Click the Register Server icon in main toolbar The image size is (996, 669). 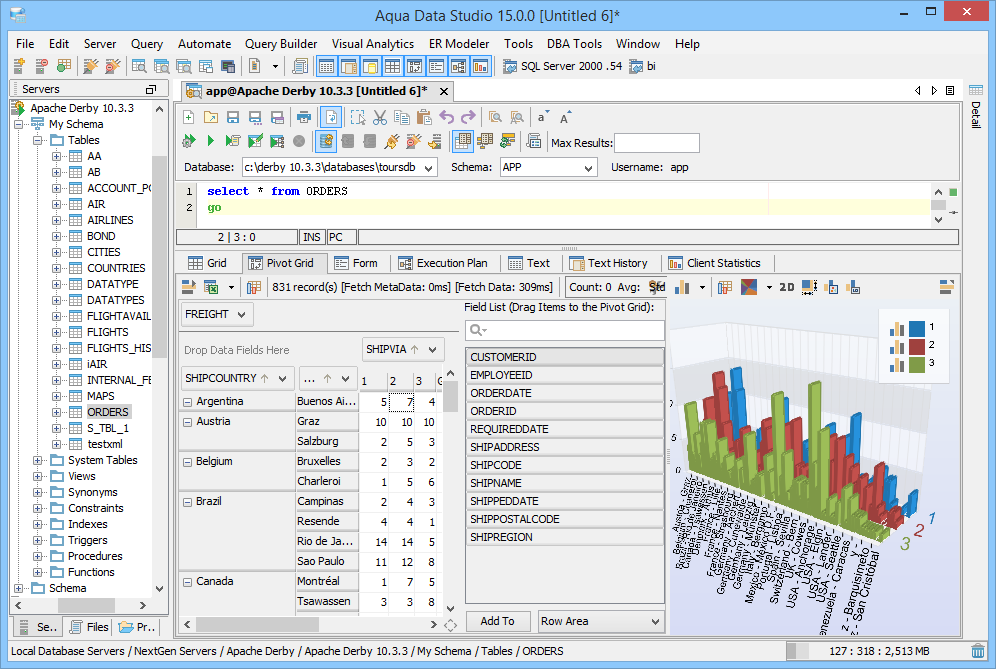19,65
